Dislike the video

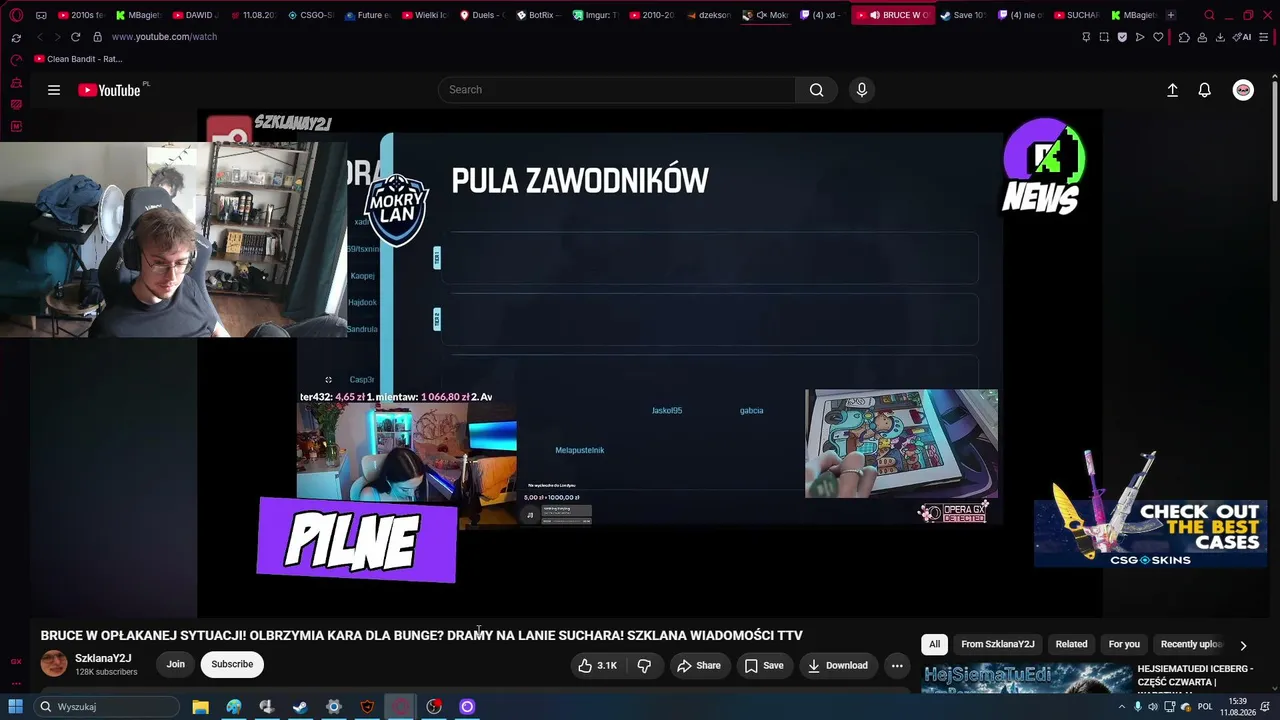click(644, 665)
